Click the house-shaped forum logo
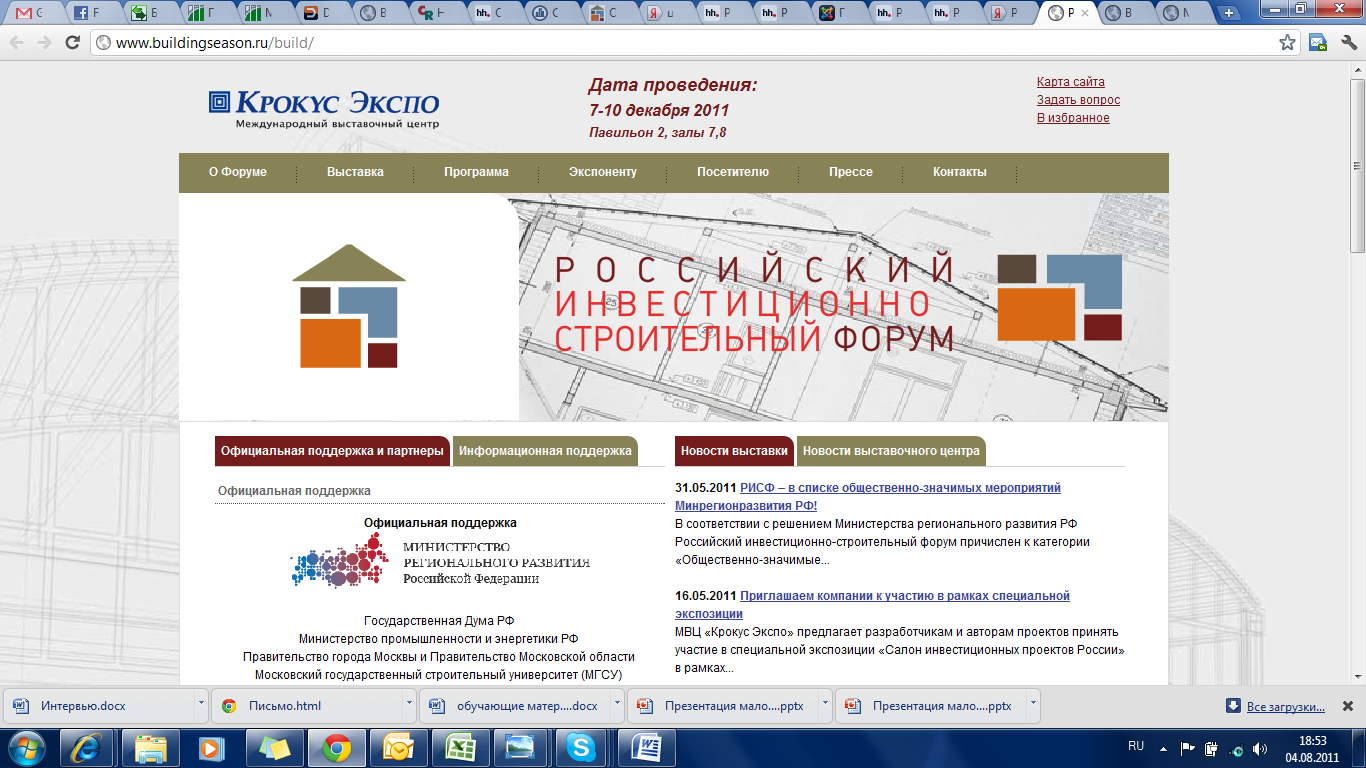The width and height of the screenshot is (1366, 768). [x=349, y=306]
